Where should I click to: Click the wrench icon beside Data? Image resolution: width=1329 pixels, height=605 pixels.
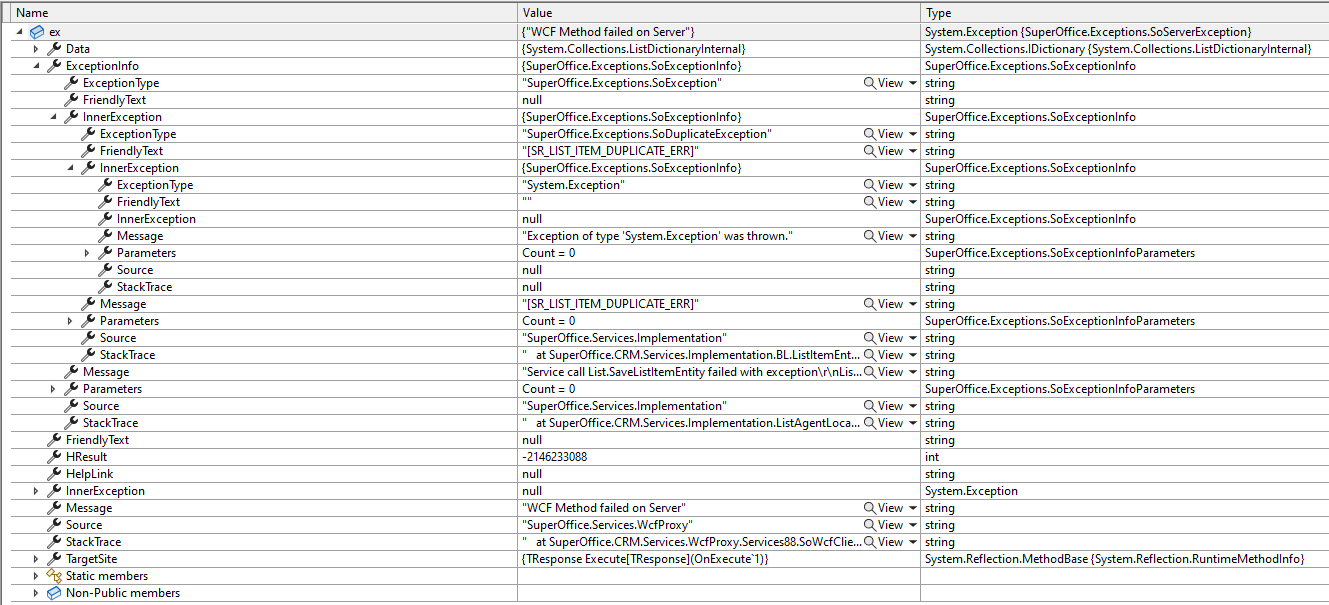(x=54, y=49)
